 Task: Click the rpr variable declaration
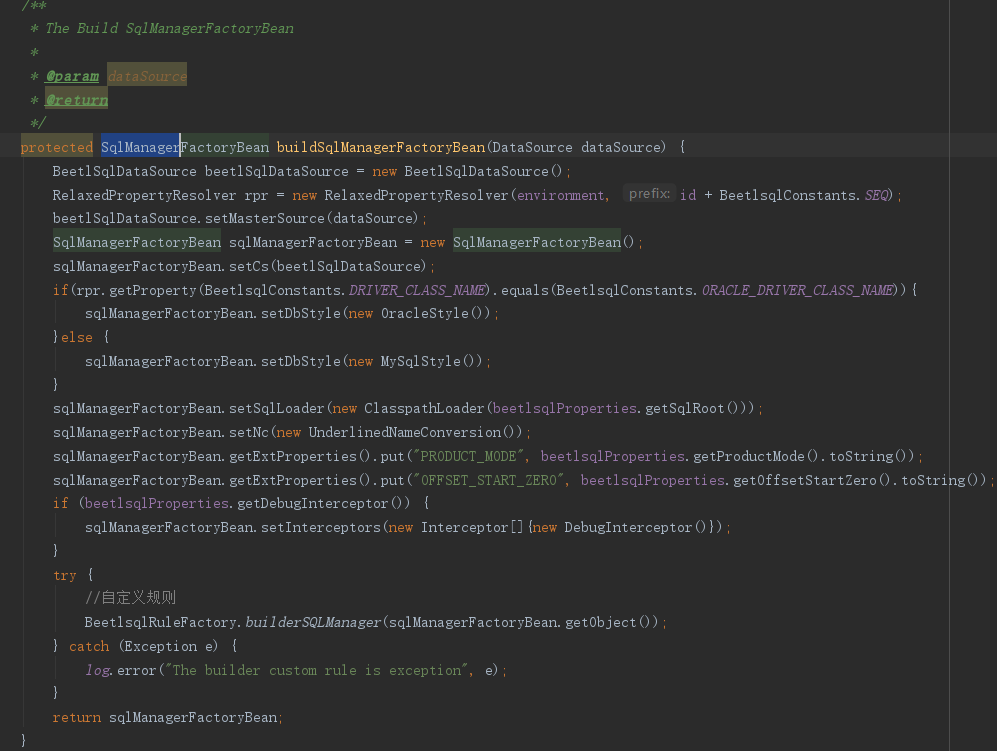tap(256, 195)
